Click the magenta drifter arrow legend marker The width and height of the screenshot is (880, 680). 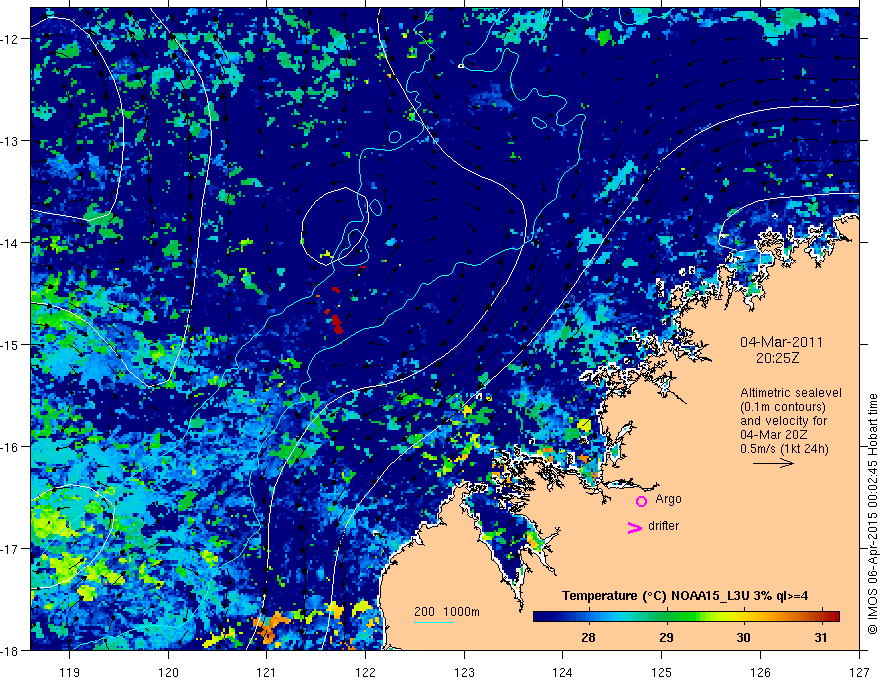click(635, 528)
